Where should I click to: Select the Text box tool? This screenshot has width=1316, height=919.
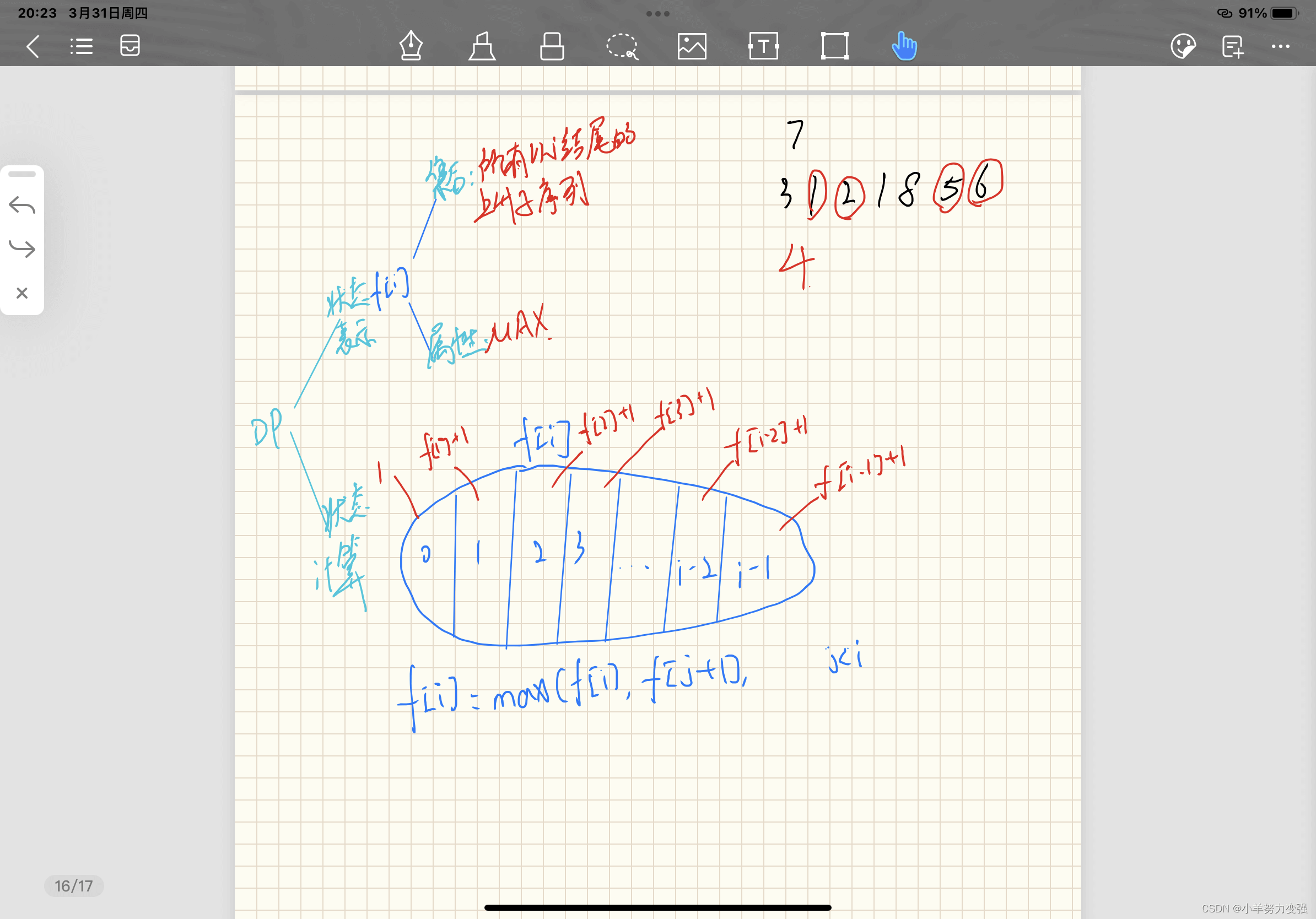click(763, 46)
